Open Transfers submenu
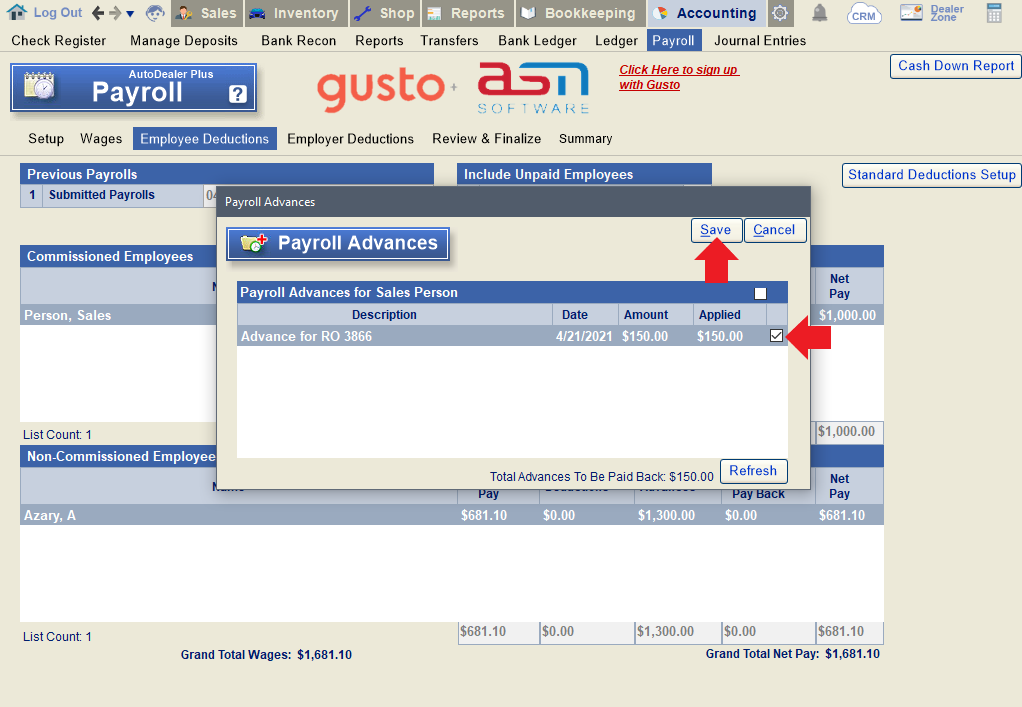The height and width of the screenshot is (707, 1022). pos(449,40)
